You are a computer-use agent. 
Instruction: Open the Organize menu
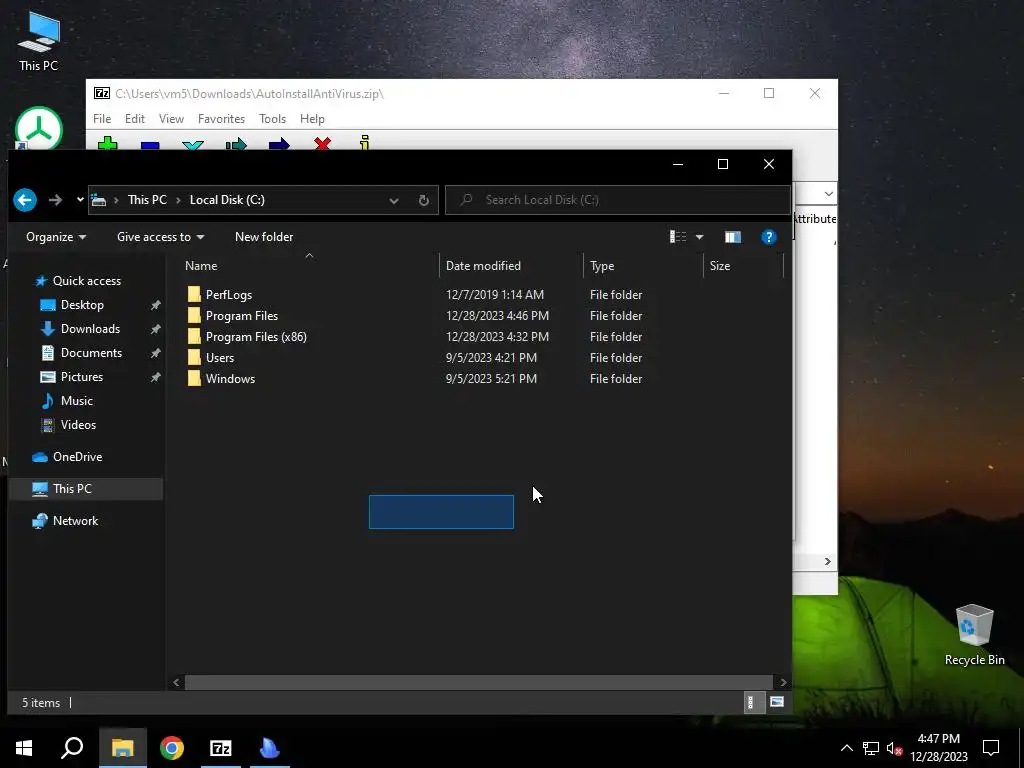(56, 237)
